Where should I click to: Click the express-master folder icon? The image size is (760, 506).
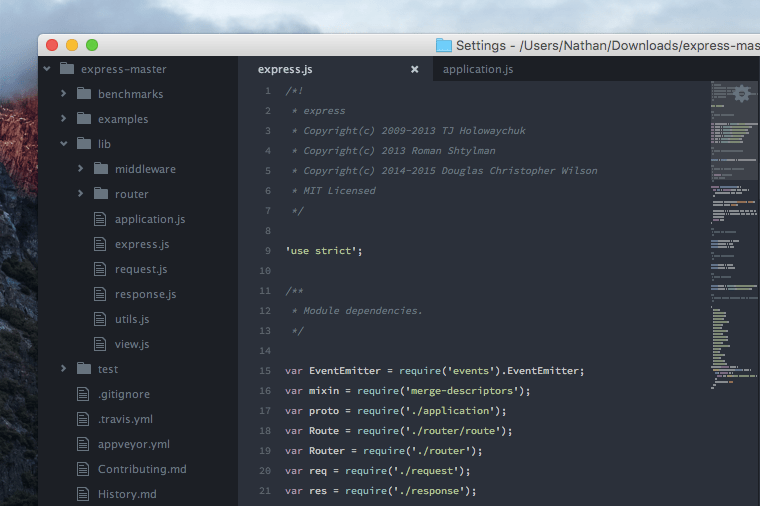pos(67,68)
